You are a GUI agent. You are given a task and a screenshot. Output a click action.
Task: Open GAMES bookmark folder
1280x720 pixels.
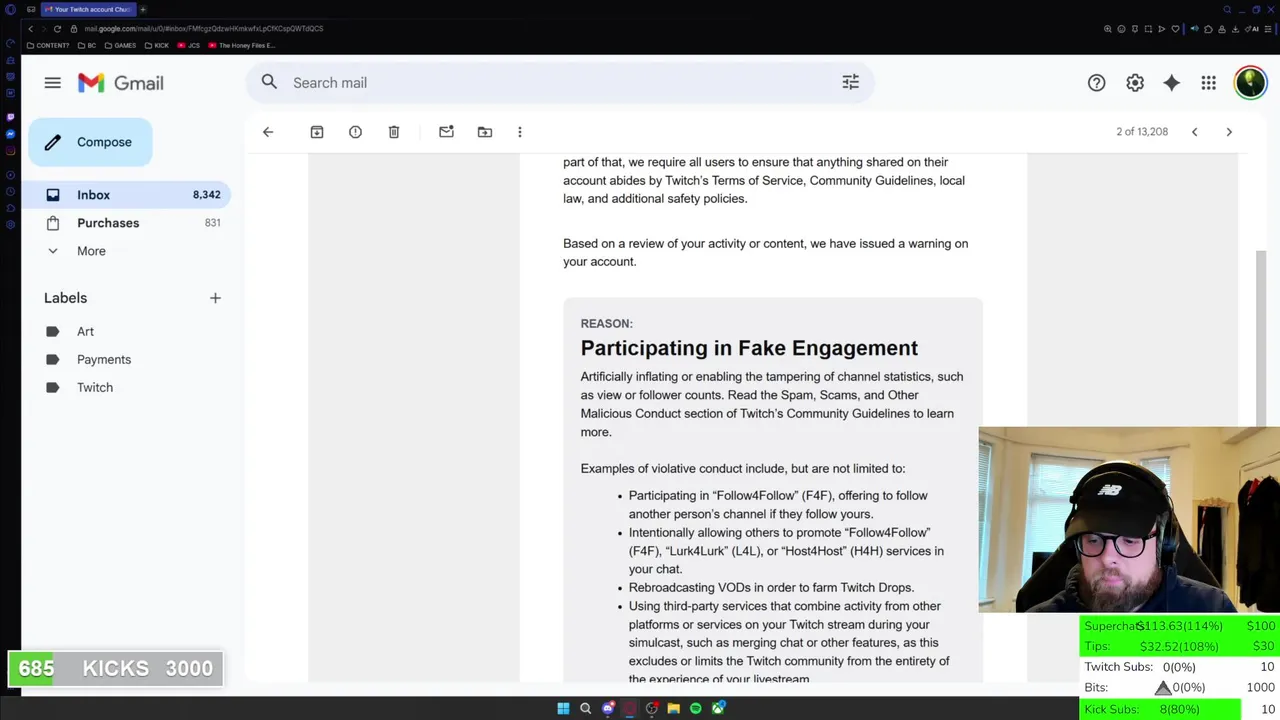[120, 45]
